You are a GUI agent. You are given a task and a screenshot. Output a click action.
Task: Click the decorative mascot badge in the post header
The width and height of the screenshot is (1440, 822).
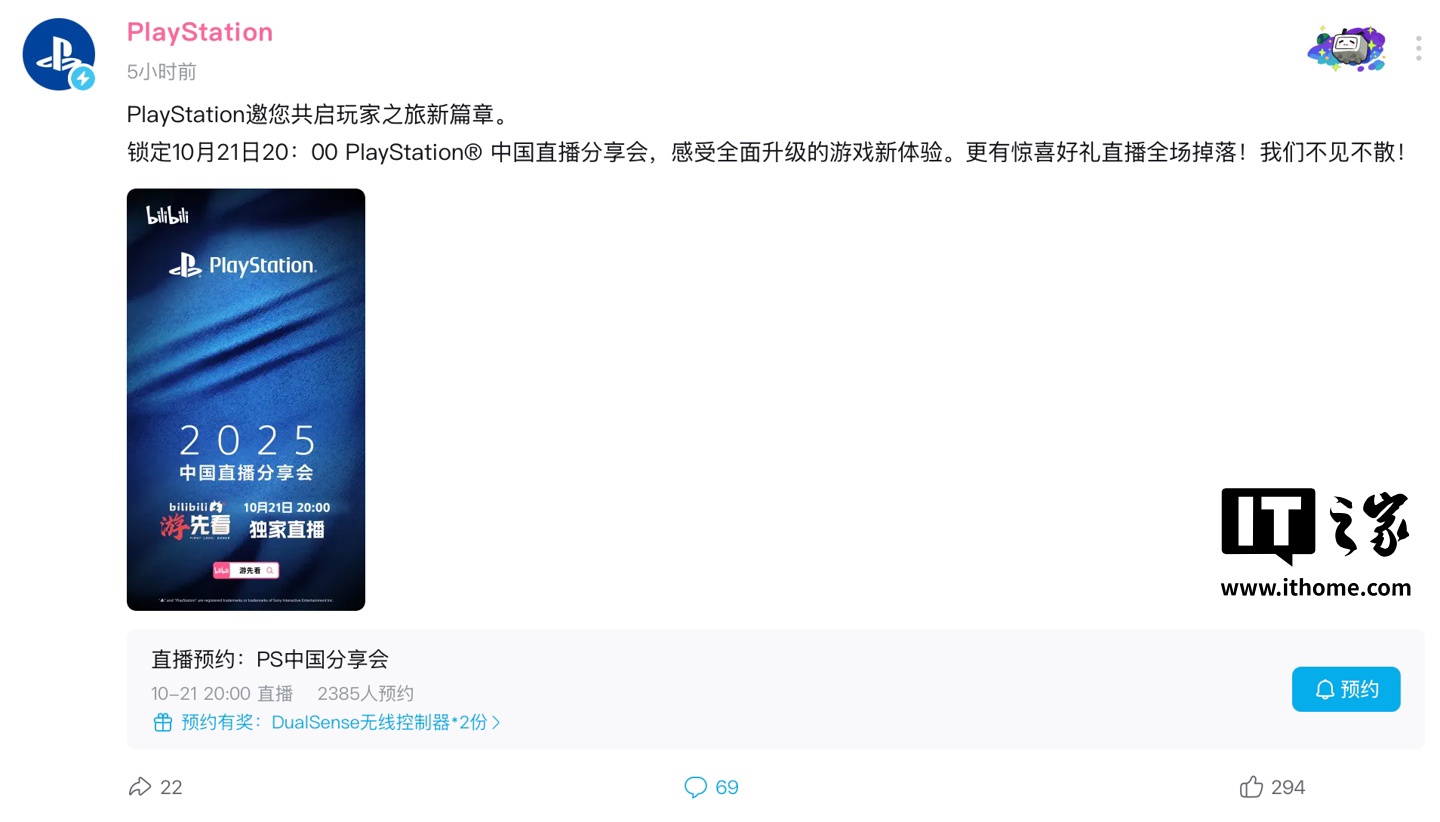[1346, 48]
